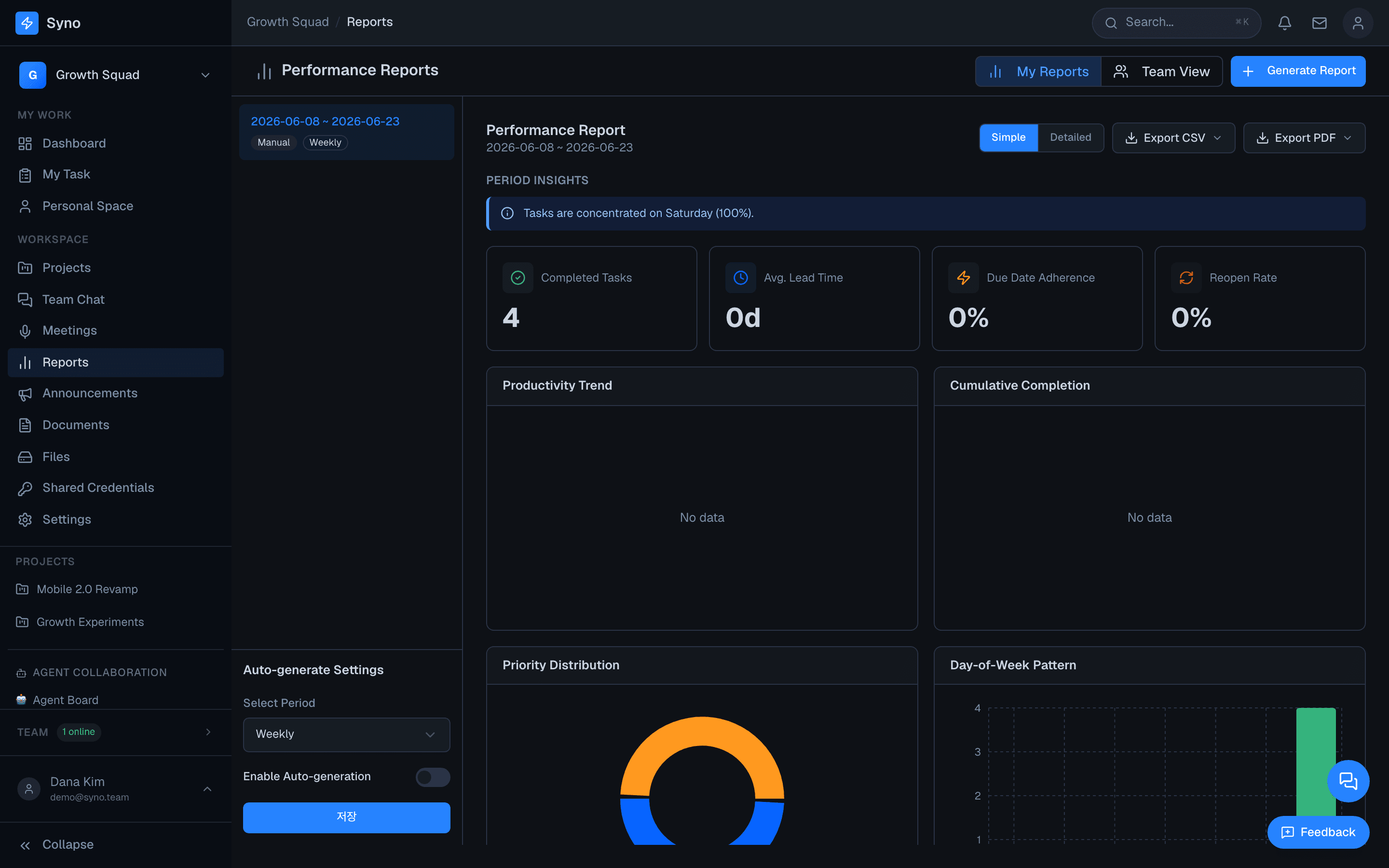Viewport: 1389px width, 868px height.
Task: Click the Productivity Trend chart heading
Action: [558, 386]
